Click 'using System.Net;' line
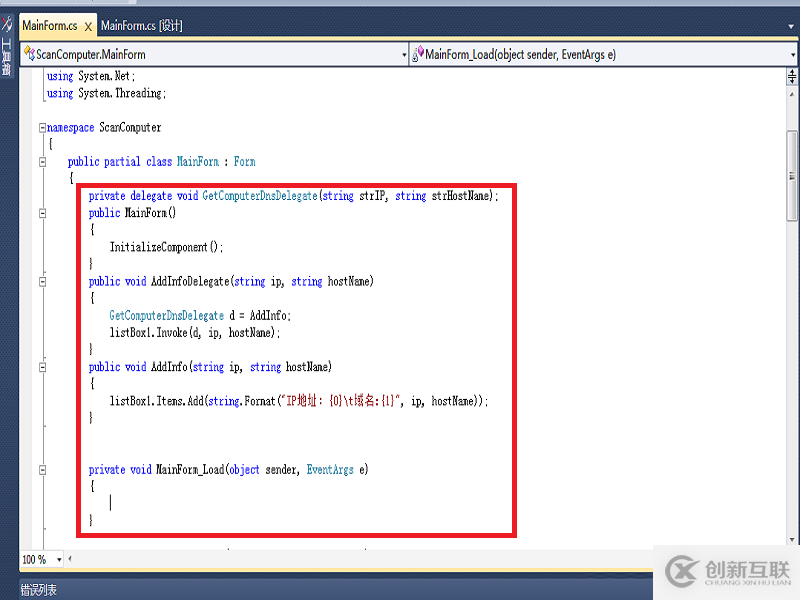 tap(91, 77)
